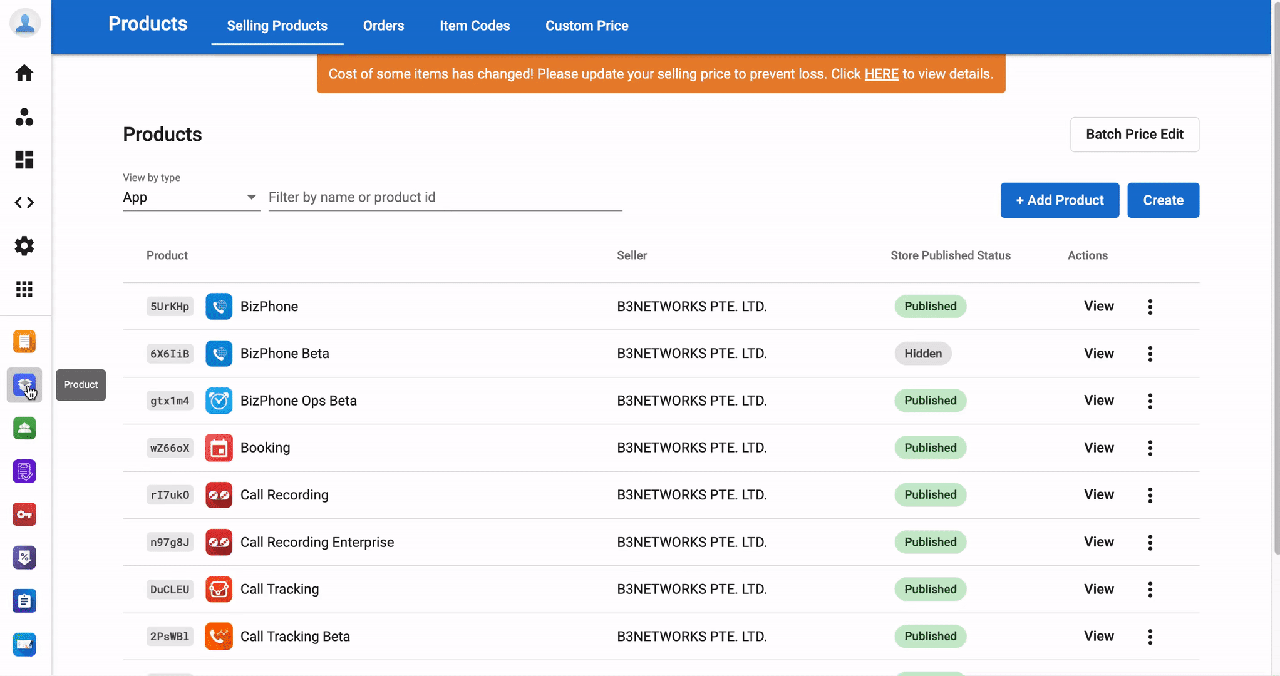This screenshot has width=1280, height=676.
Task: View the BizPhone Ops Beta product
Action: coord(1099,400)
